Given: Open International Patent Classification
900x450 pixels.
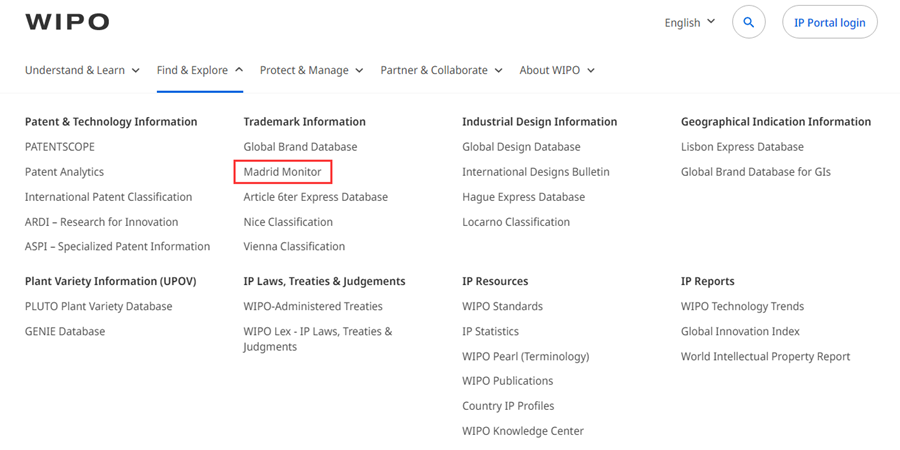Looking at the screenshot, I should click(108, 197).
